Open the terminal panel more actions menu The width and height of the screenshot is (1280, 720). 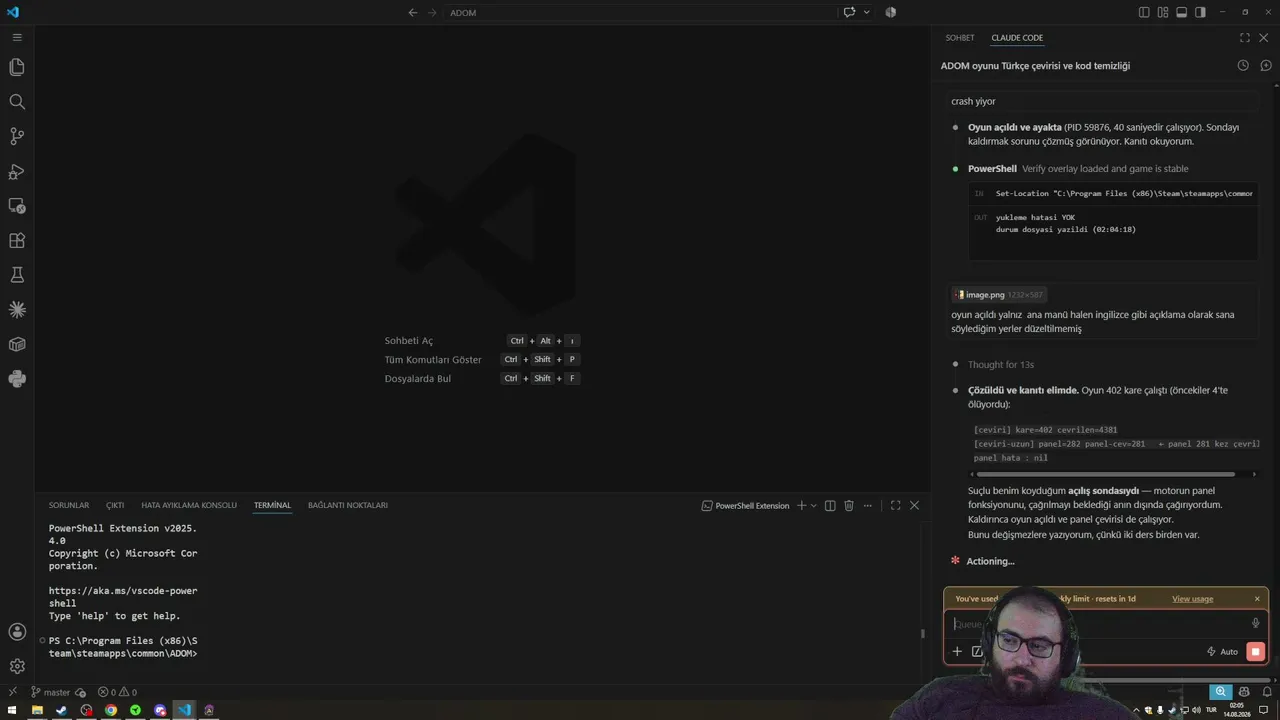coord(868,506)
